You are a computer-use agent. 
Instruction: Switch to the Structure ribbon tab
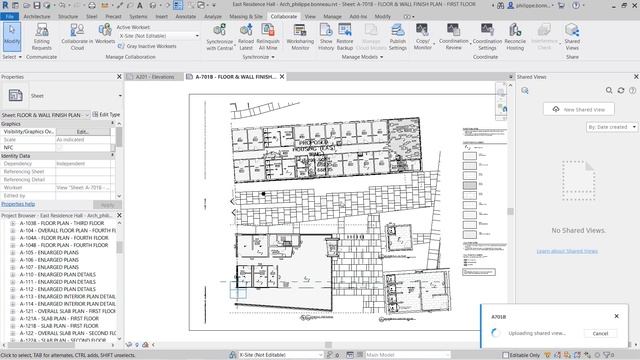[68, 17]
